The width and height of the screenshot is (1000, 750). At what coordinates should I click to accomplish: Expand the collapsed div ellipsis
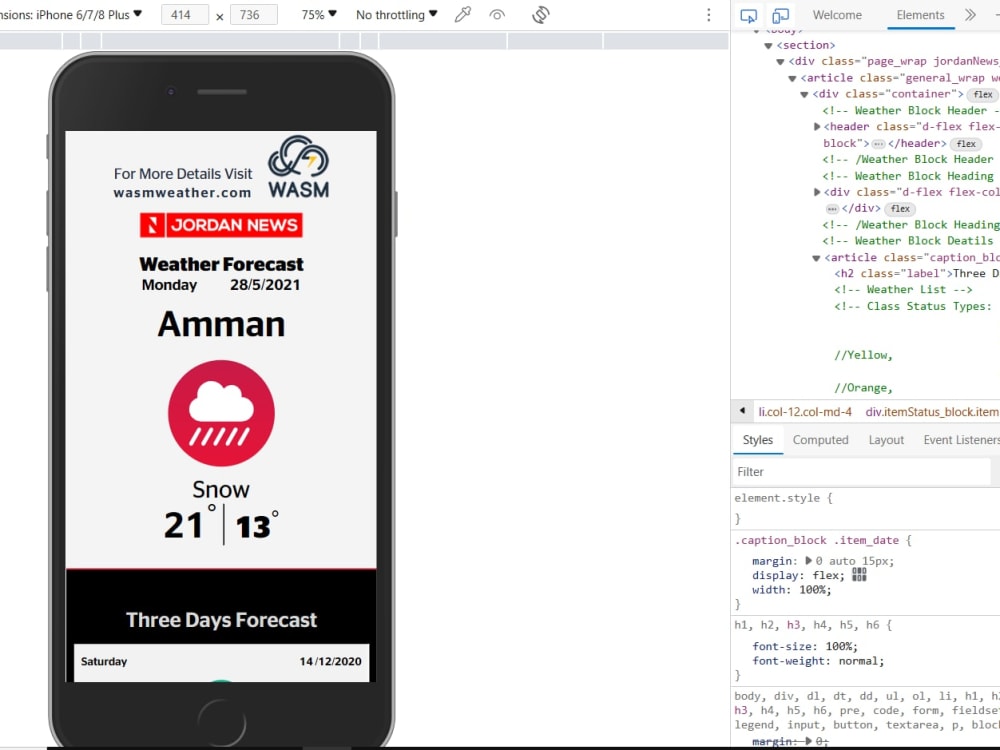(x=832, y=209)
